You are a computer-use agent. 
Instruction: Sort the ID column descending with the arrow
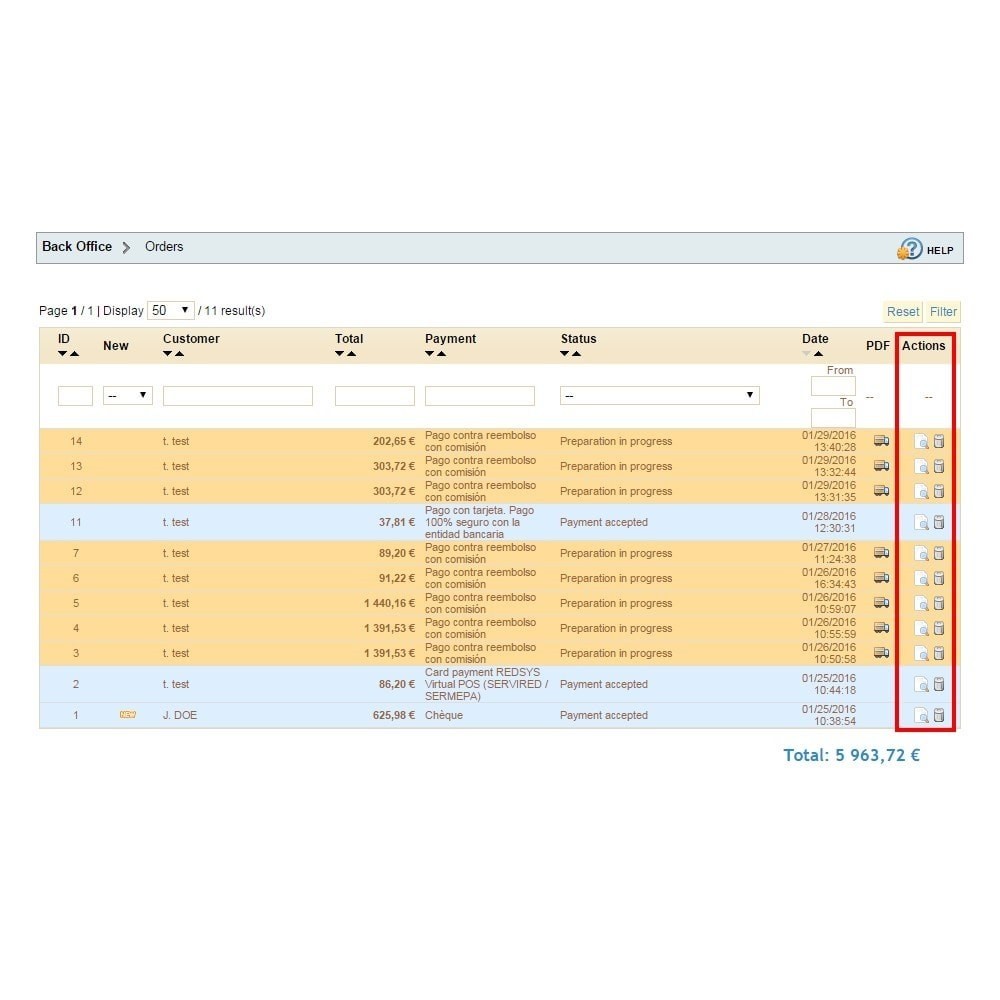pos(62,354)
